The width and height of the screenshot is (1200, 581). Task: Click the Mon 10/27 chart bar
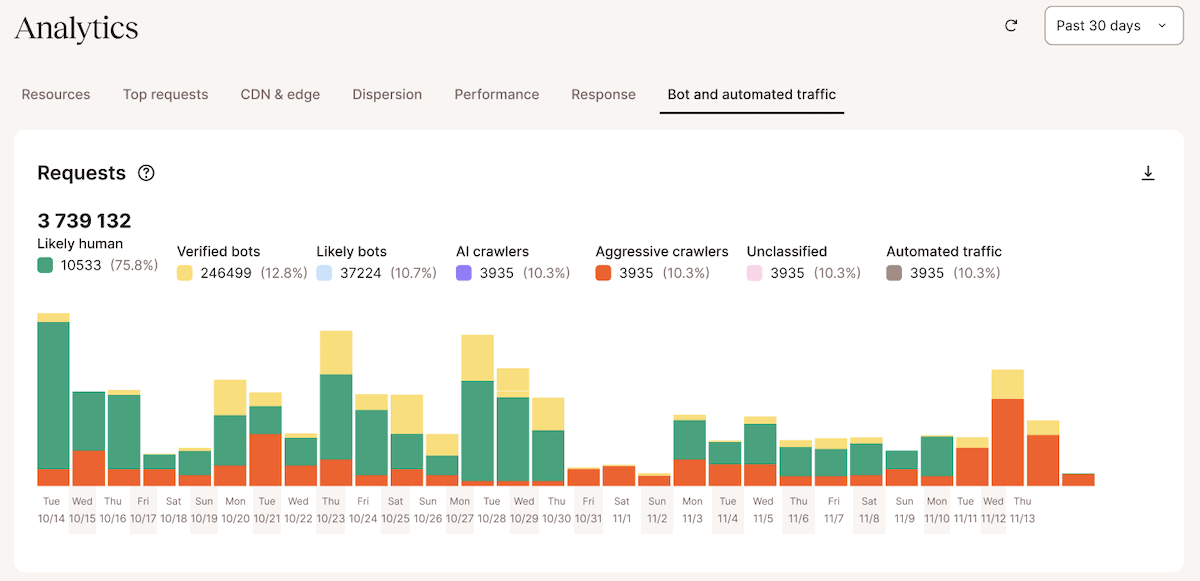(x=477, y=410)
